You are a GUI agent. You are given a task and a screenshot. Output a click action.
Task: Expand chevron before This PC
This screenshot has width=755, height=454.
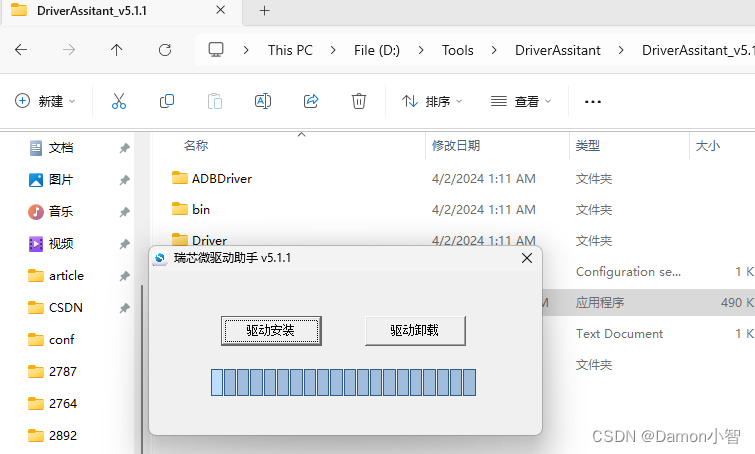click(x=246, y=50)
